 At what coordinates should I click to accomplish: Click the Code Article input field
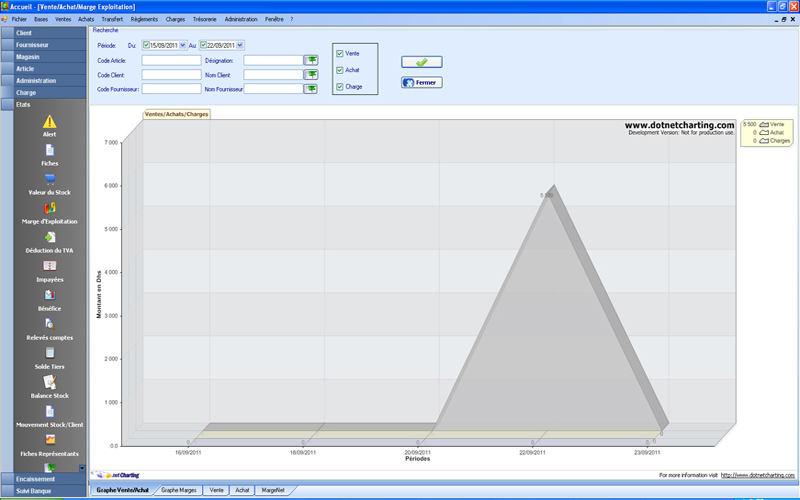pos(171,60)
